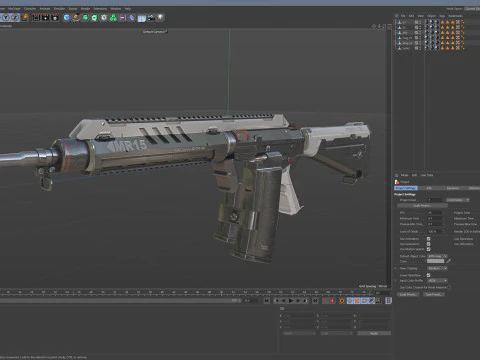
Task: Click the Render View clapperboard icon
Action: click(36, 17)
